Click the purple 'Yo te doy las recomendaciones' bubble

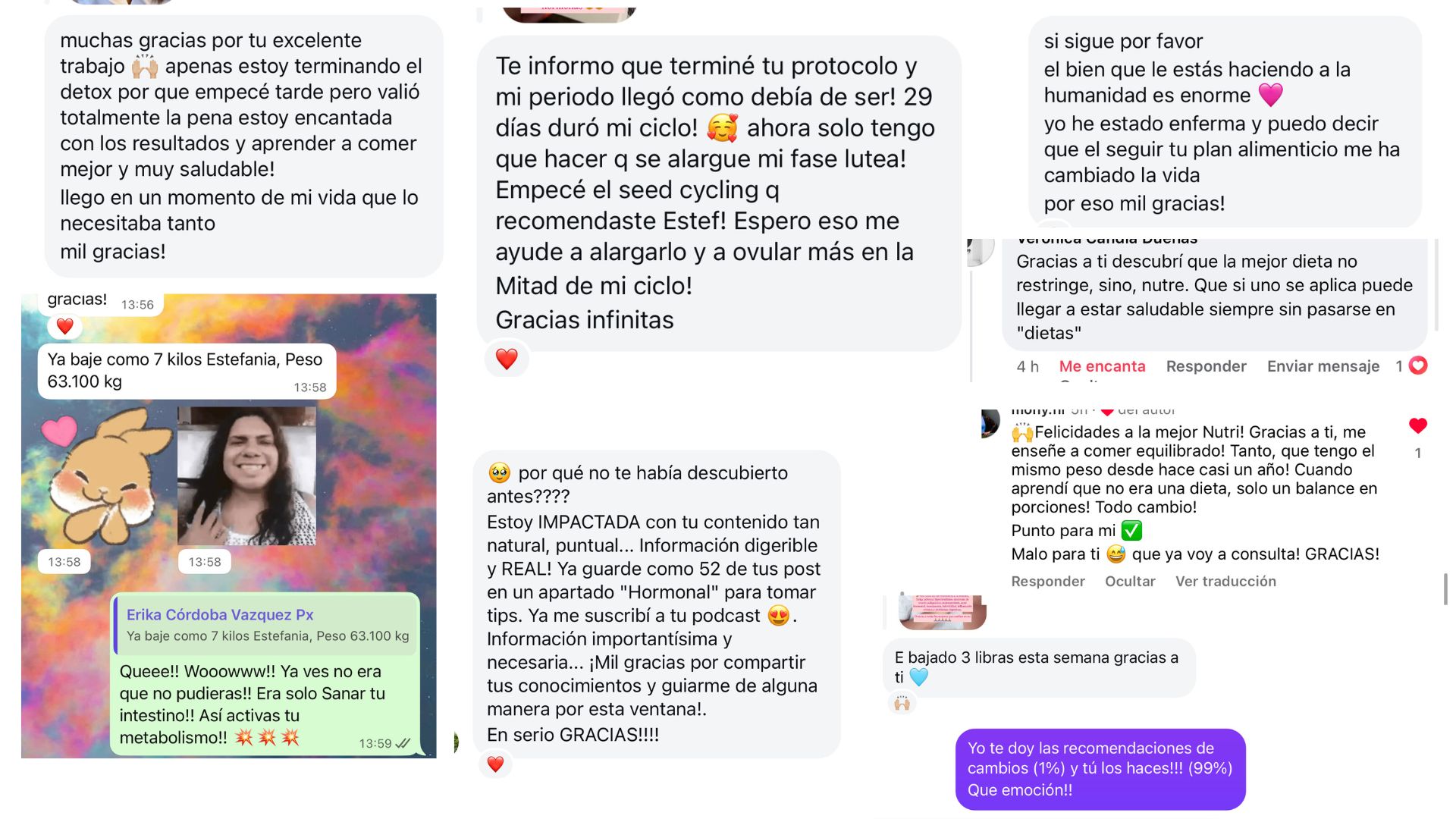click(1100, 769)
